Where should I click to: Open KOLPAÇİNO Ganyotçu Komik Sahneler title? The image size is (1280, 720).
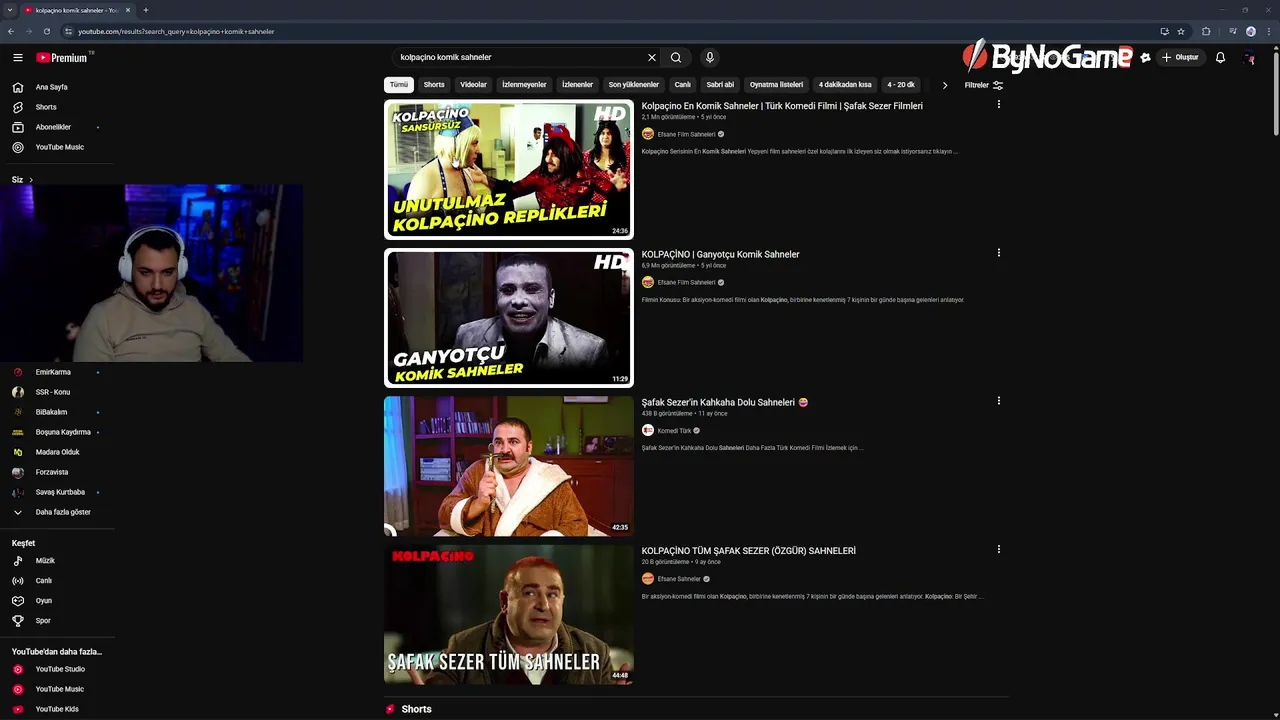(721, 254)
